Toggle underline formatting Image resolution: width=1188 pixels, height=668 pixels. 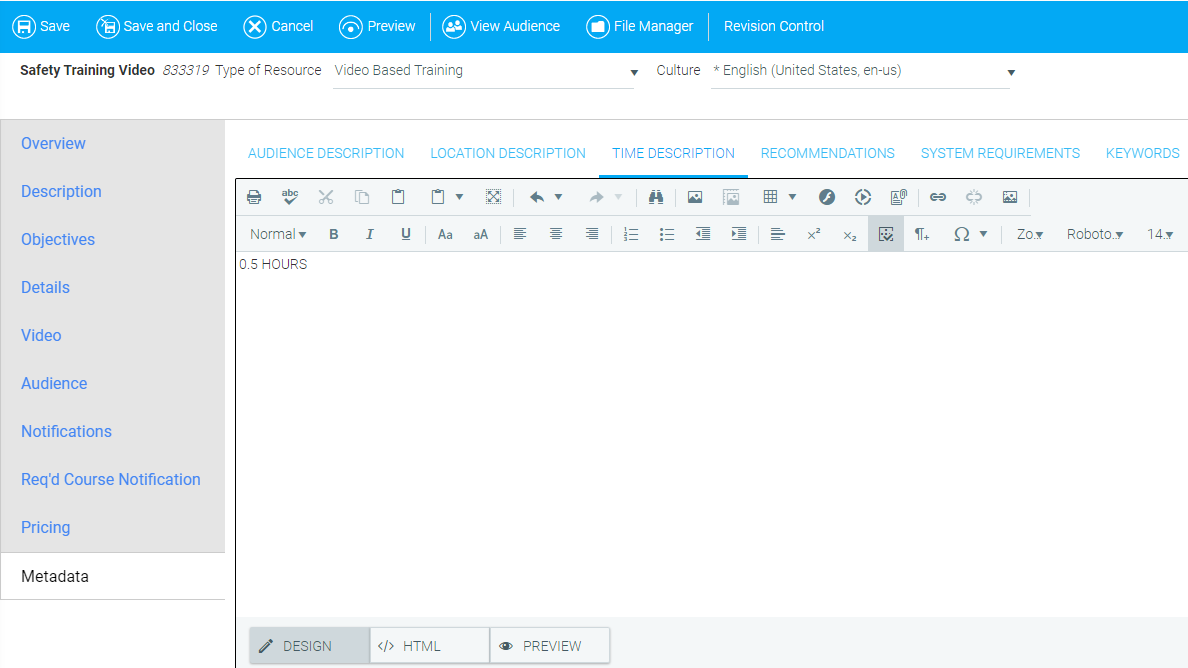(x=406, y=234)
